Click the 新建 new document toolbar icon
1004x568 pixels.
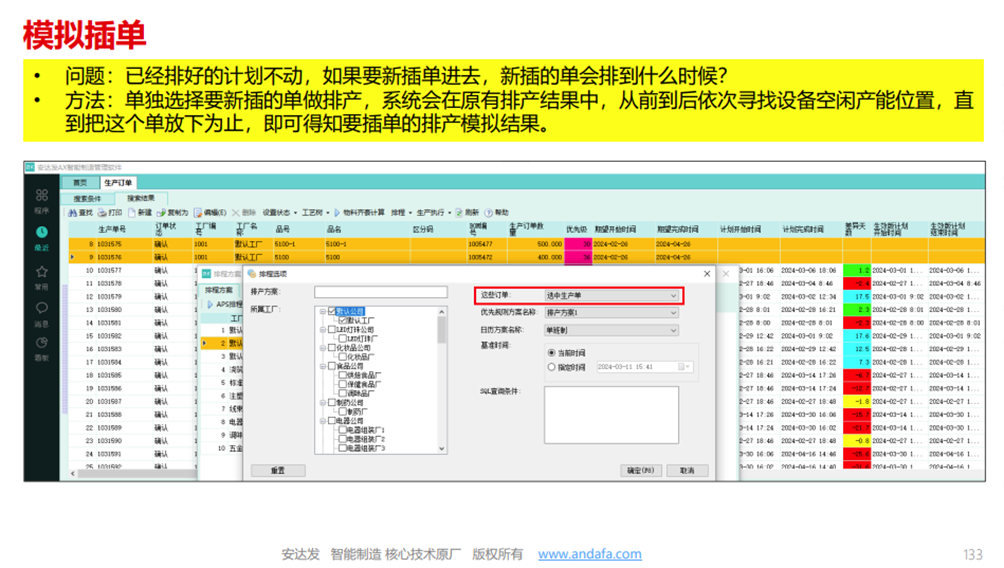click(x=132, y=213)
